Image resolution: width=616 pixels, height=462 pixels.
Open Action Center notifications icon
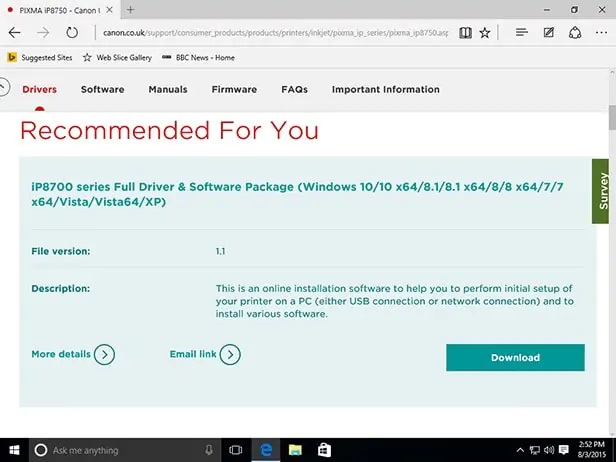pos(564,450)
